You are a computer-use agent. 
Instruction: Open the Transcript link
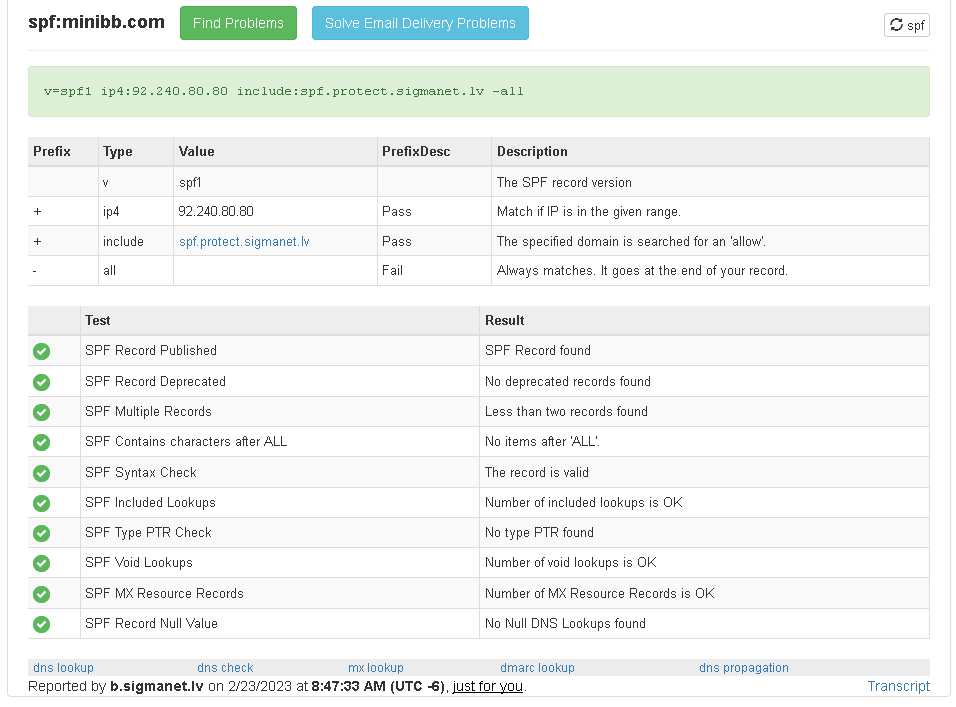(x=899, y=686)
